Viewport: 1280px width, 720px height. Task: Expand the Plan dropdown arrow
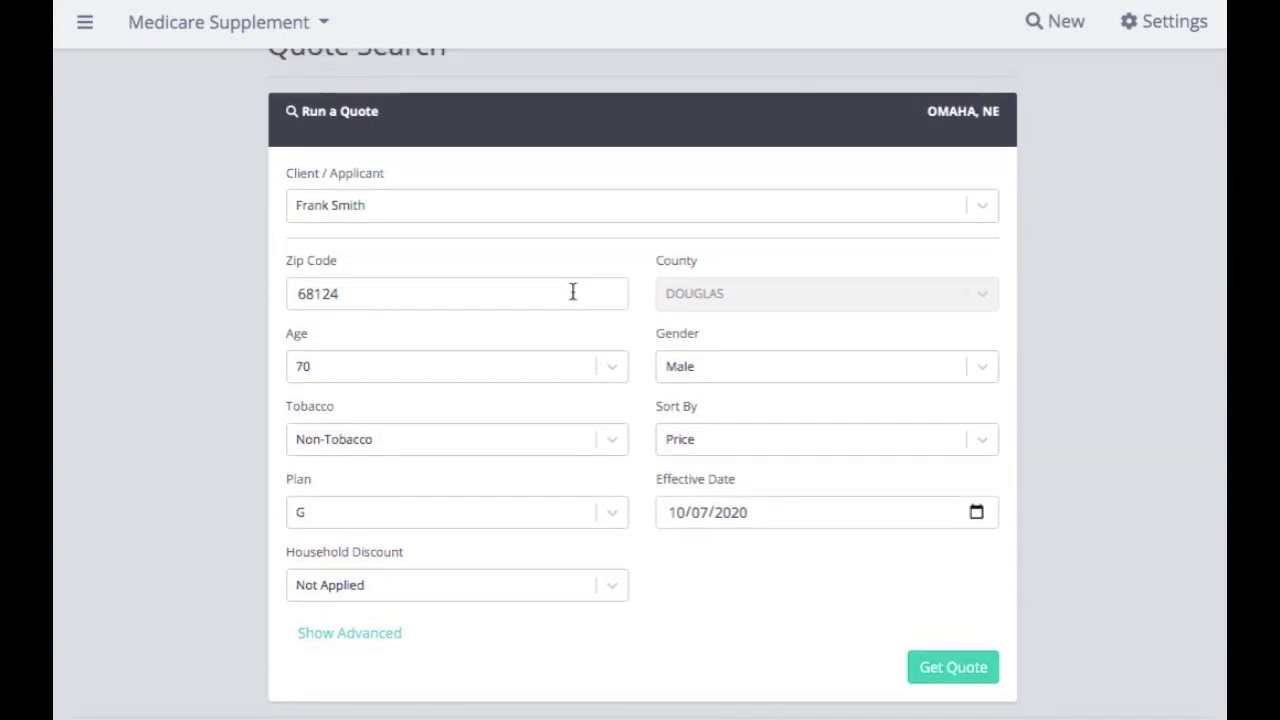(x=612, y=512)
